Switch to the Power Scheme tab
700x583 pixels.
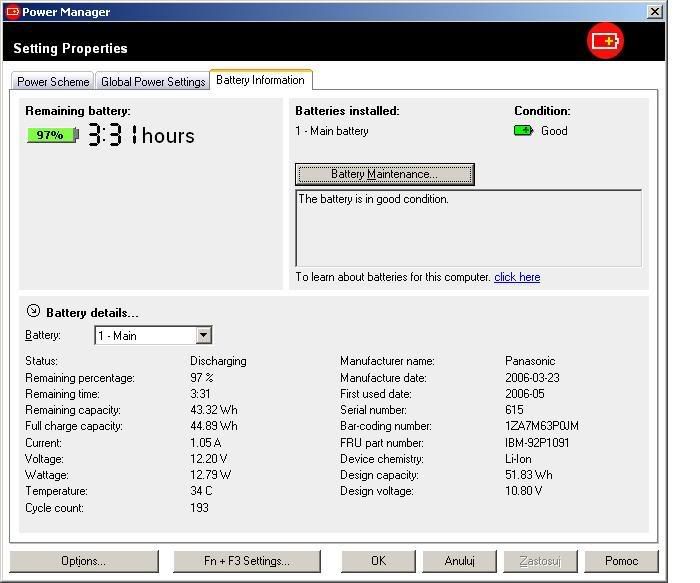pos(53,82)
